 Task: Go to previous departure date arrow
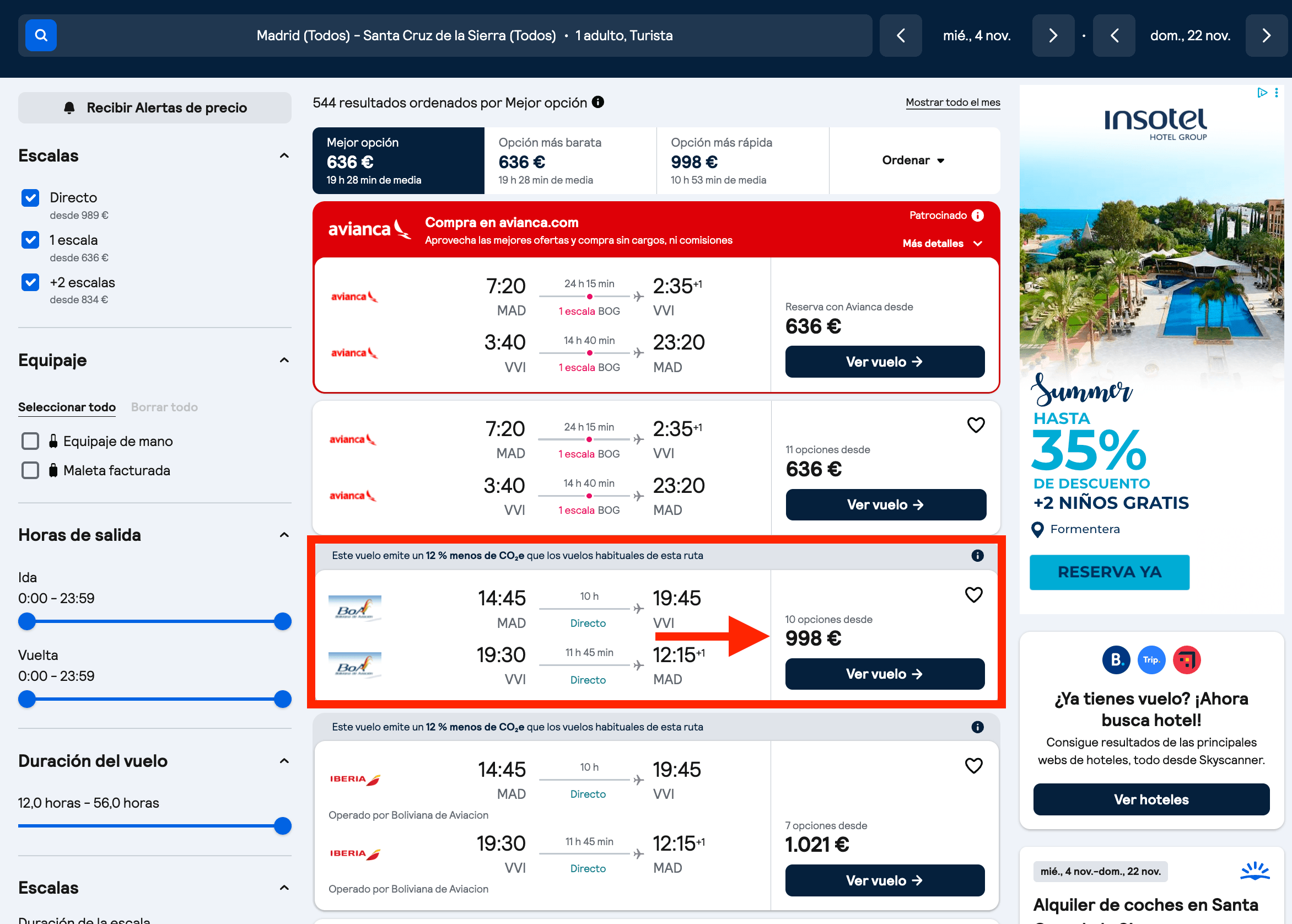pos(901,35)
